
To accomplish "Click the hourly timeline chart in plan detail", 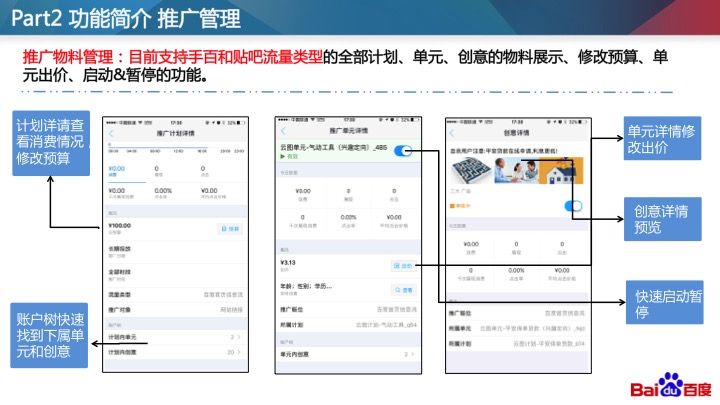I will click(x=175, y=148).
